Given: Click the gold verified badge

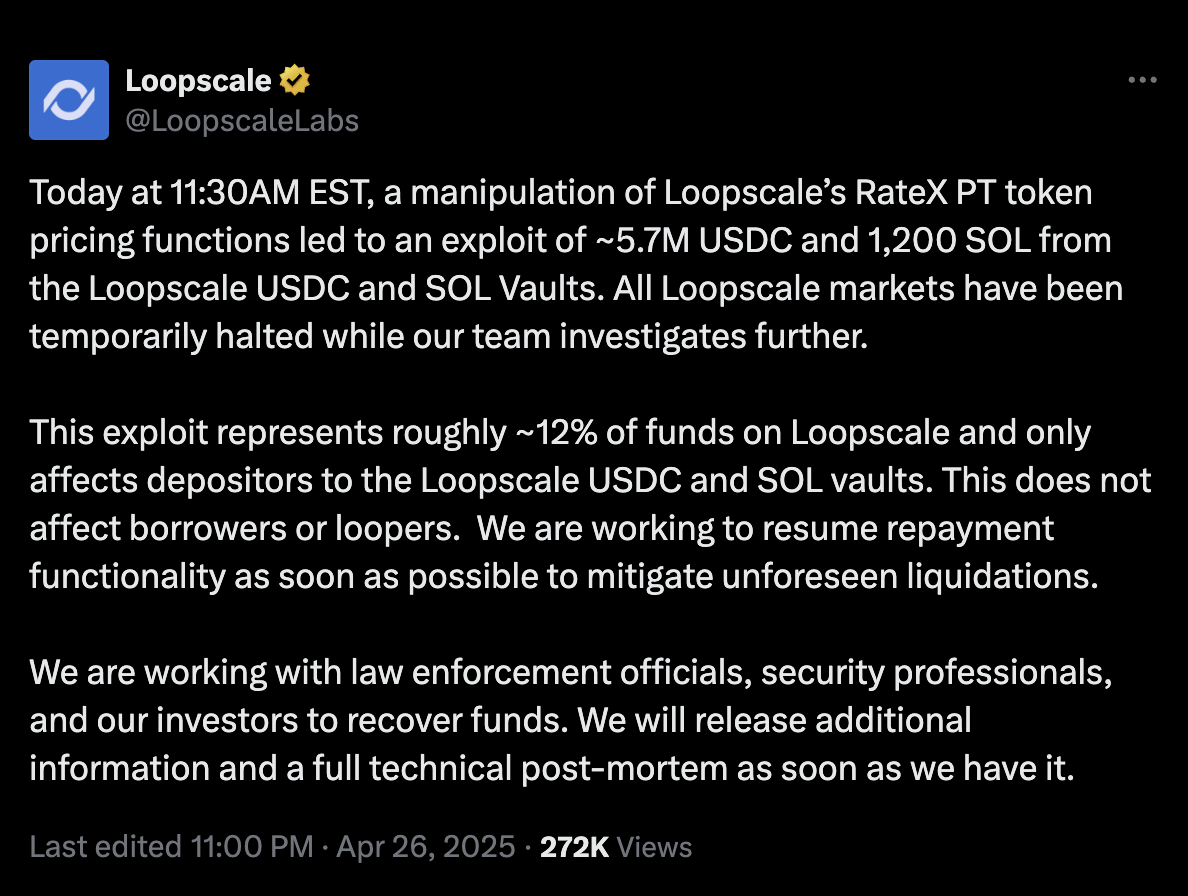Looking at the screenshot, I should coord(295,80).
